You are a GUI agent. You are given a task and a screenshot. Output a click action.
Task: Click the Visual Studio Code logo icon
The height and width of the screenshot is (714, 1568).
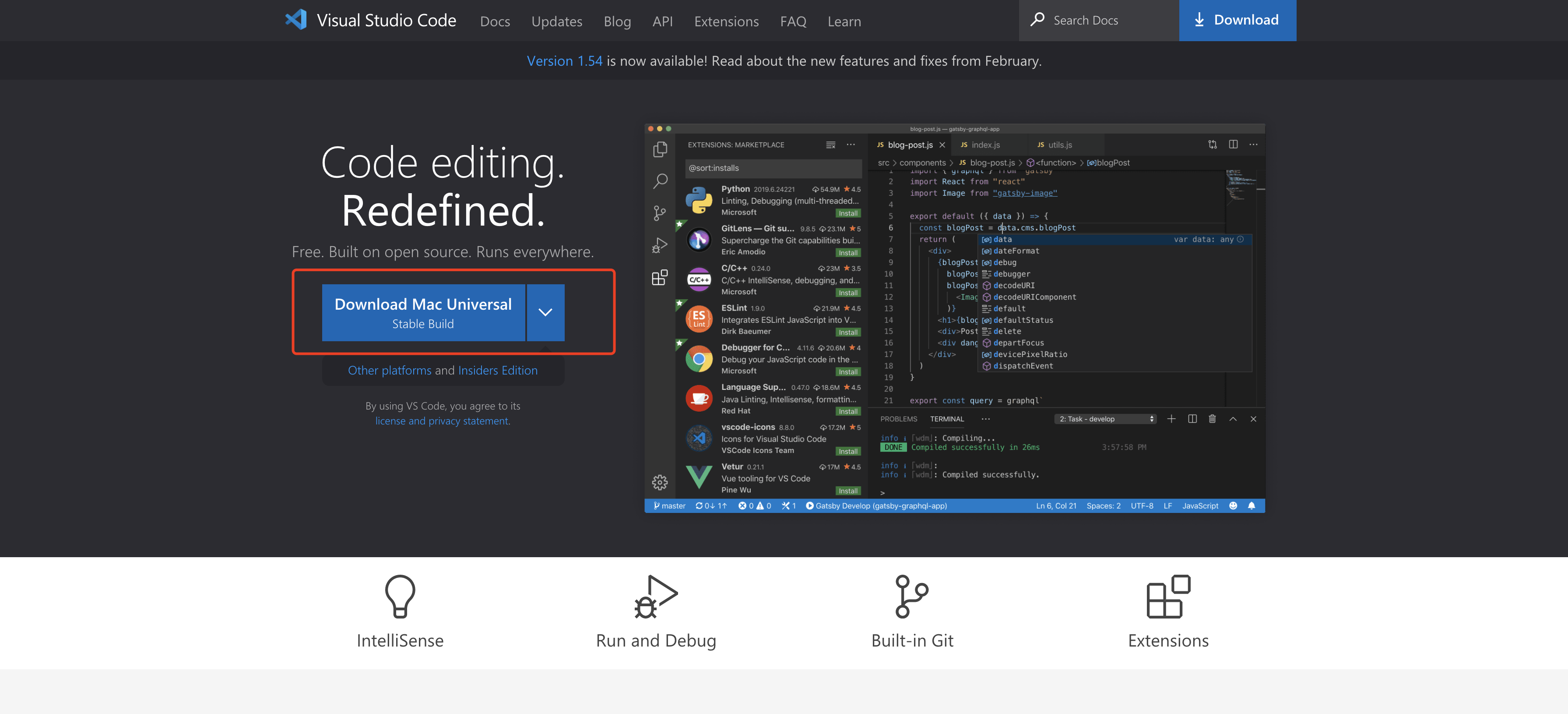click(296, 20)
